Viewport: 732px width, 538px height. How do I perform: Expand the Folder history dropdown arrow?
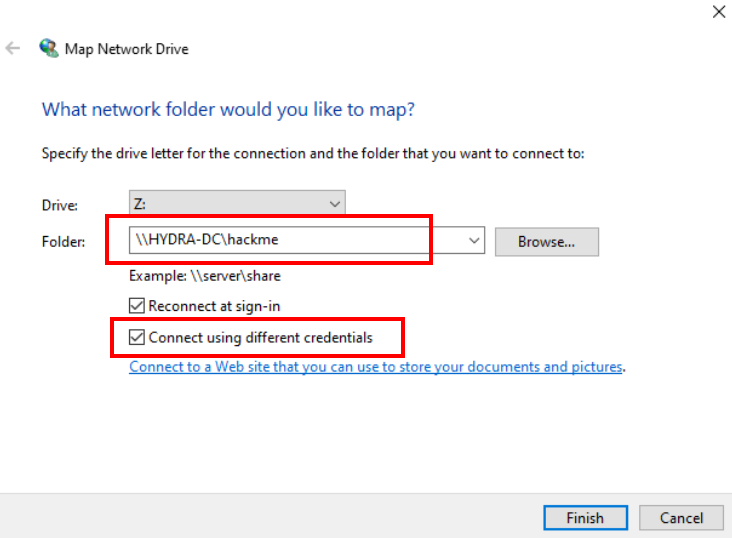pos(474,241)
